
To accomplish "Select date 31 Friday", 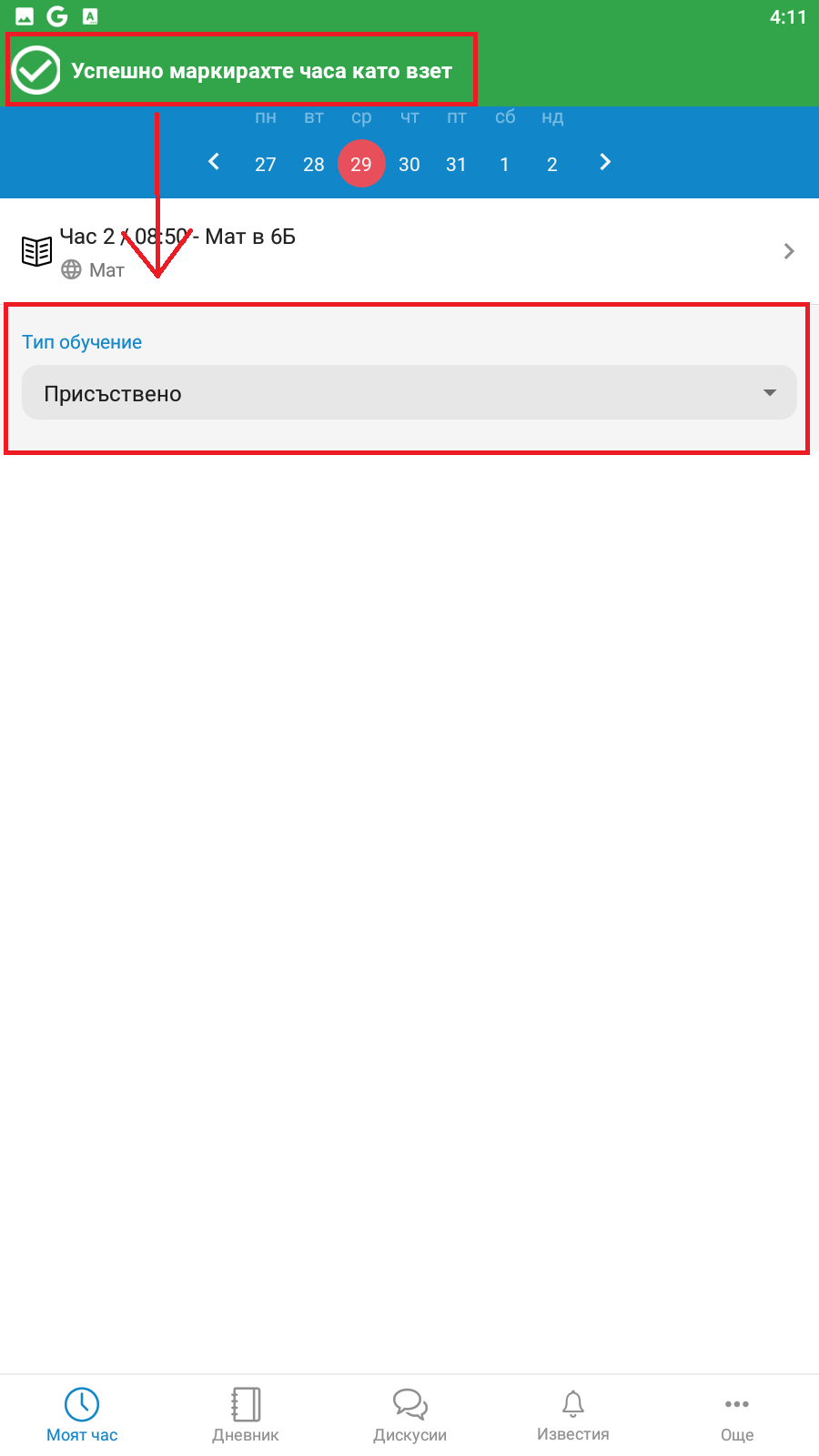I will click(x=456, y=164).
